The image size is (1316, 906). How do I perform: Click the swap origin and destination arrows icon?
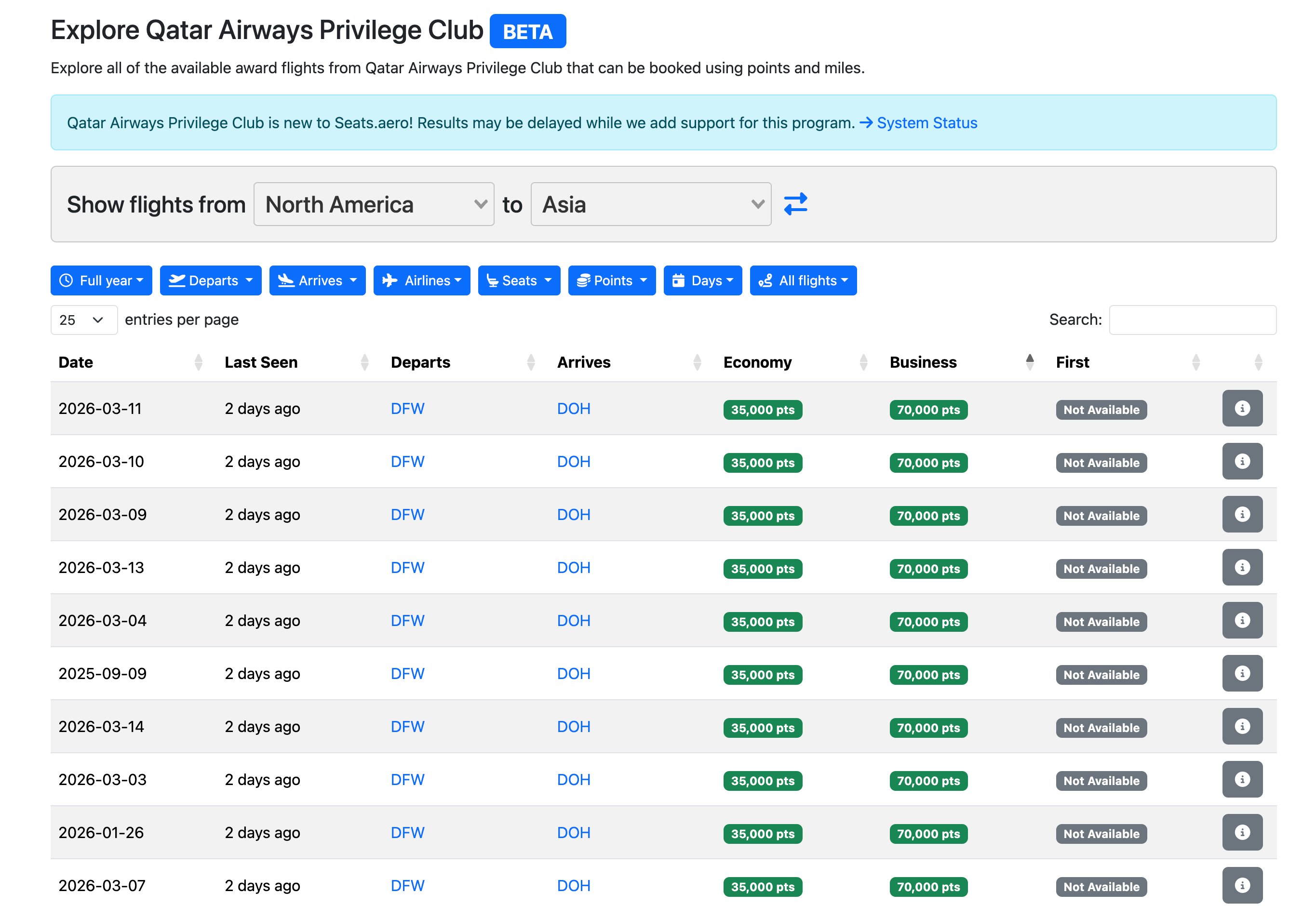(795, 204)
